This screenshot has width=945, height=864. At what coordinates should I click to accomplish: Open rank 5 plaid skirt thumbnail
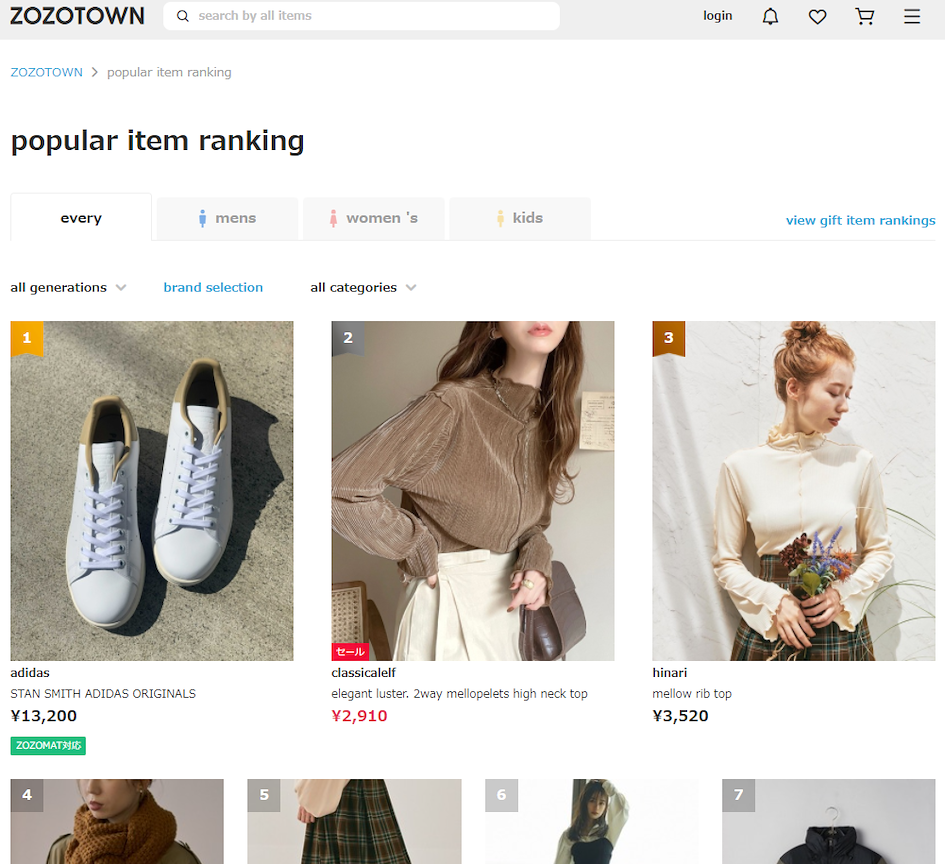click(354, 821)
